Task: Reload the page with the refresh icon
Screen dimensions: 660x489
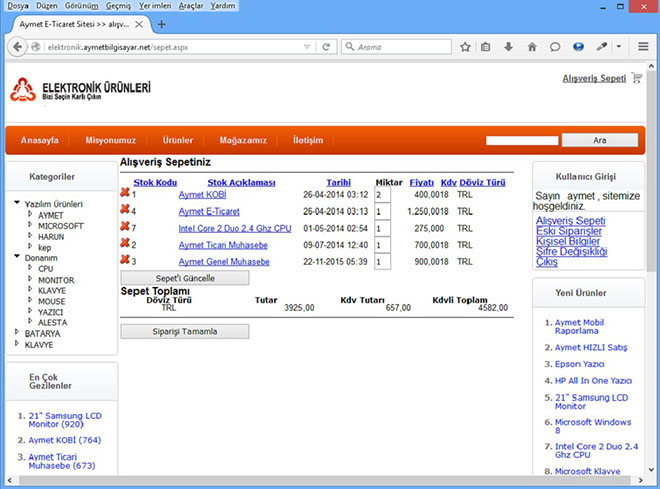Action: pos(326,47)
